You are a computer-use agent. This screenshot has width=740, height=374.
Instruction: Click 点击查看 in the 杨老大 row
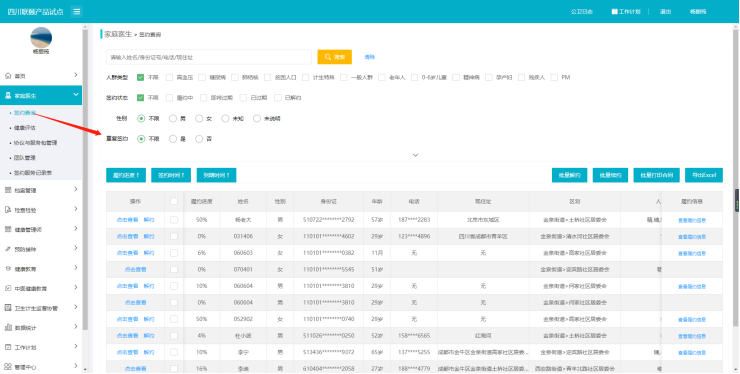click(127, 220)
